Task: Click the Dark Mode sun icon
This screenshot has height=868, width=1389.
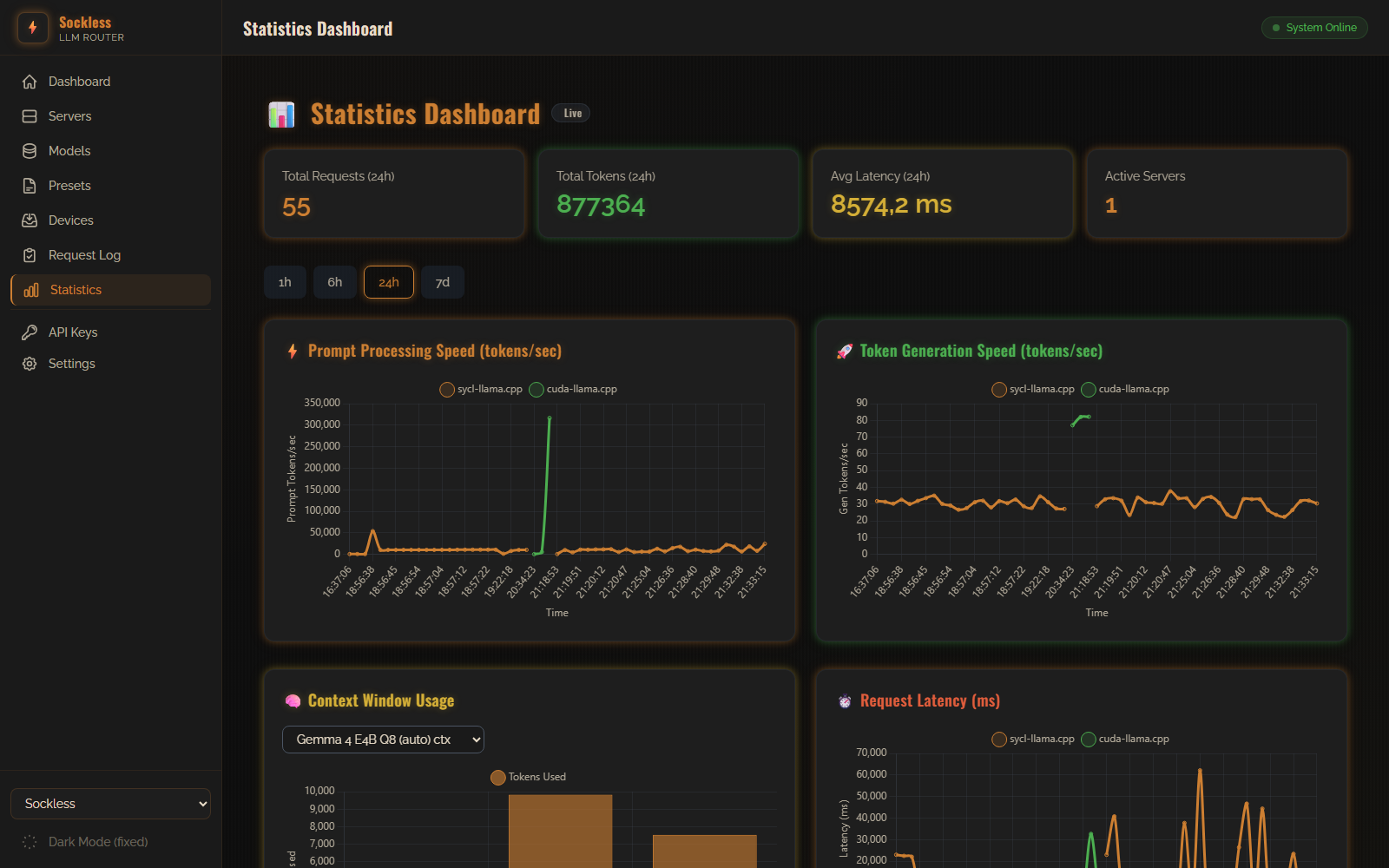Action: pyautogui.click(x=30, y=842)
